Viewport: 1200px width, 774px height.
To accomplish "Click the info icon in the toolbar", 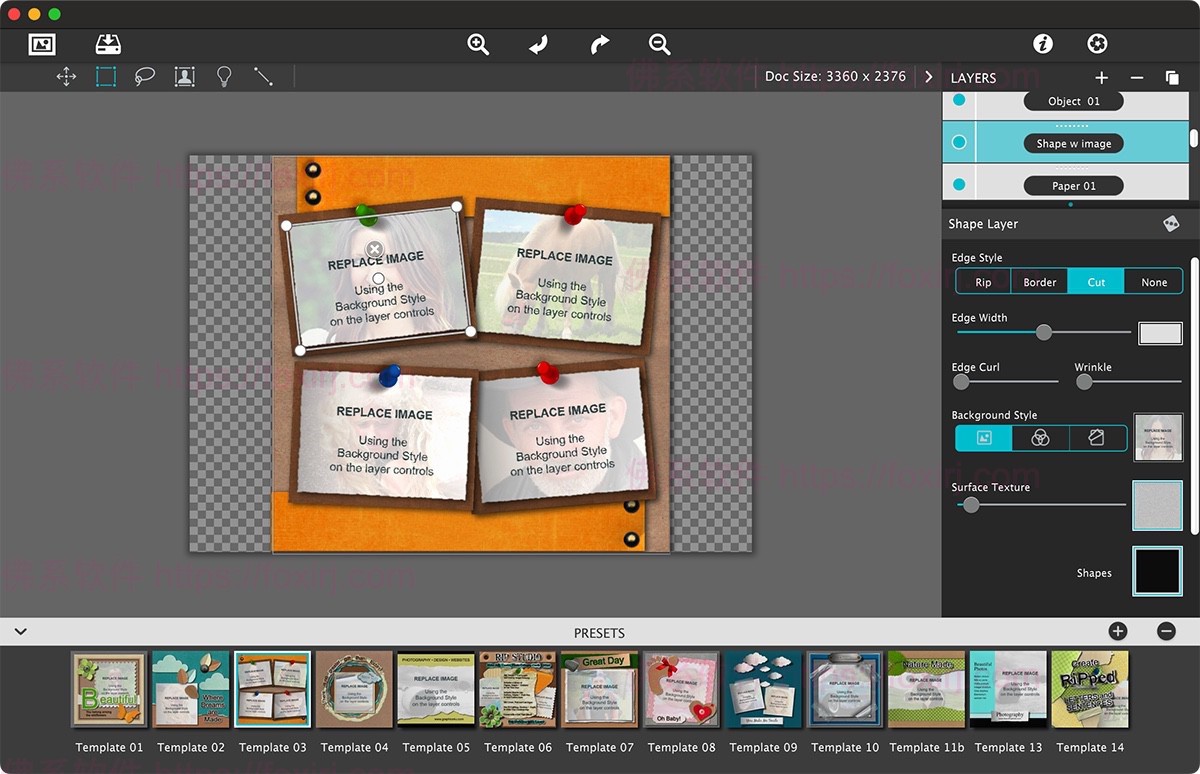I will [1045, 43].
